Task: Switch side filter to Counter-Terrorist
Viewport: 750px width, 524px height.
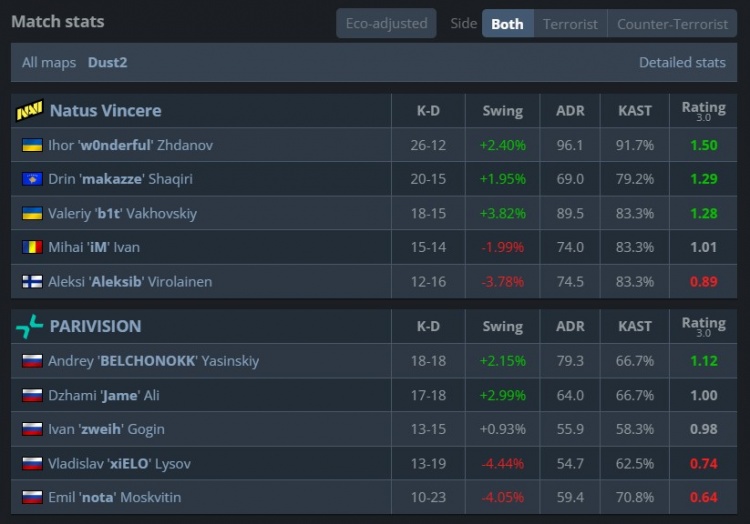Action: click(x=672, y=23)
